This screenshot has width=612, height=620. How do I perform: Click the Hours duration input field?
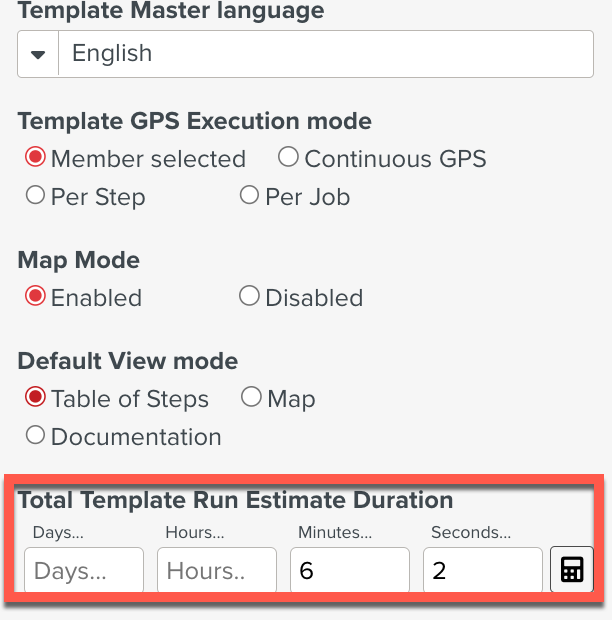(217, 570)
